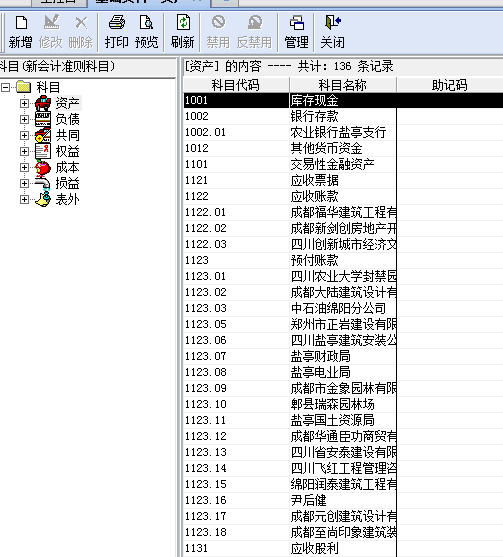The width and height of the screenshot is (503, 557).
Task: Click 盐亭财政局 account name
Action: click(320, 356)
